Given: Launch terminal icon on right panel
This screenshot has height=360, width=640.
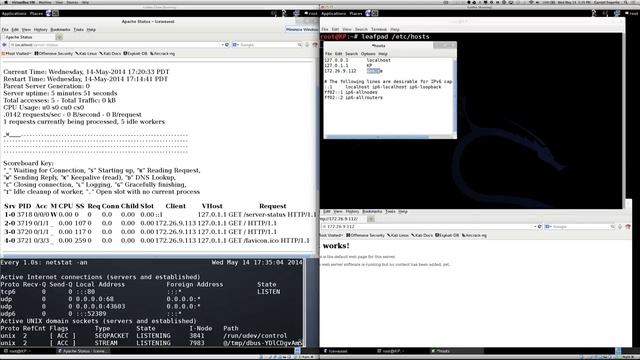Looking at the screenshot, I should (375, 13).
